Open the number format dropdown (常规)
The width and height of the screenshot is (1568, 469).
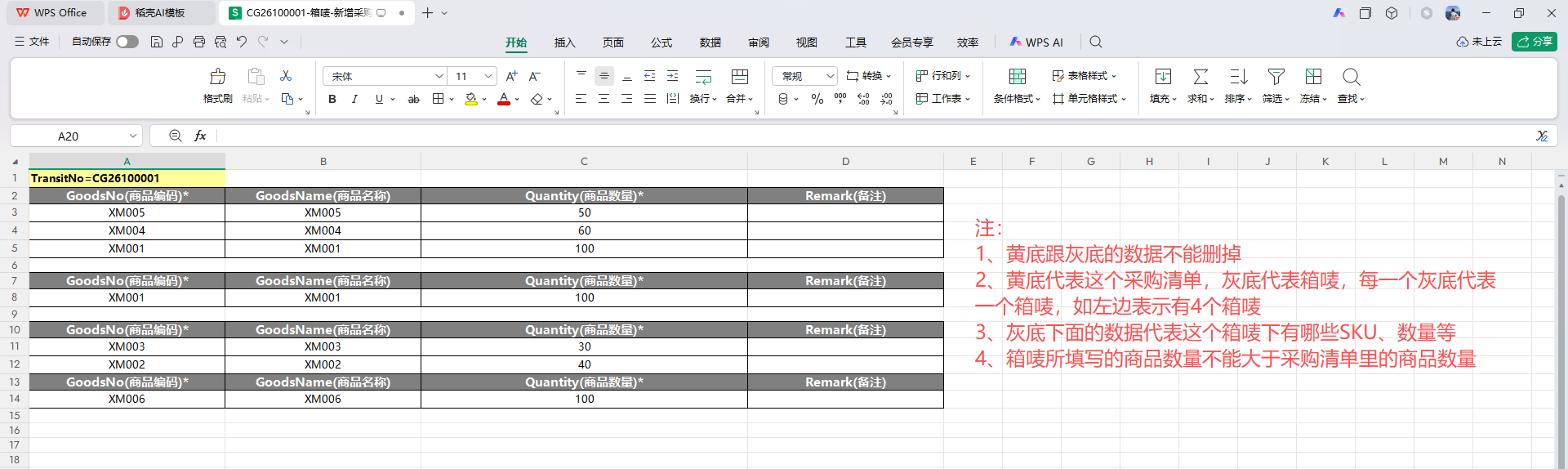(831, 76)
